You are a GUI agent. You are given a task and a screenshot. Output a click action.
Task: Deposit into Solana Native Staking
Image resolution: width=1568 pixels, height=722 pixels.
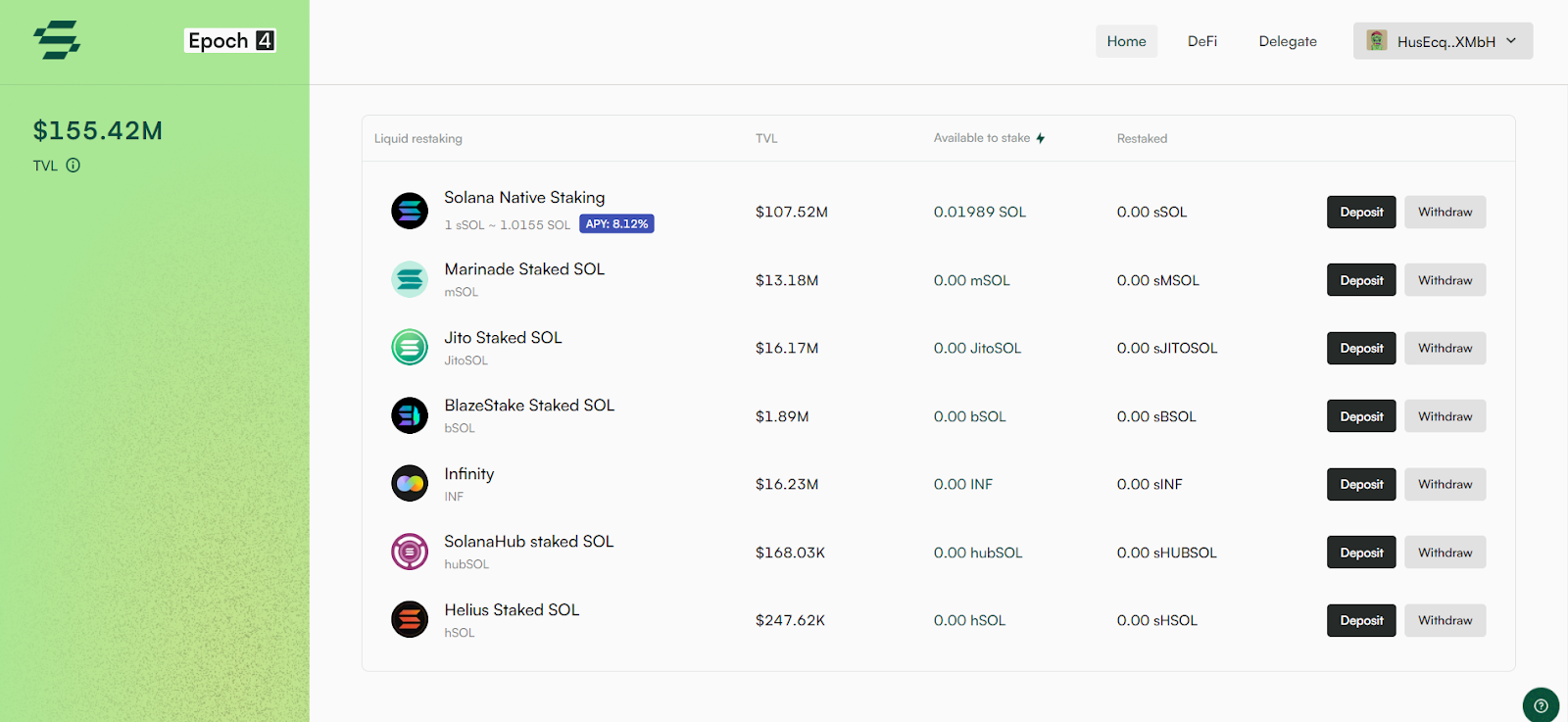(1361, 212)
